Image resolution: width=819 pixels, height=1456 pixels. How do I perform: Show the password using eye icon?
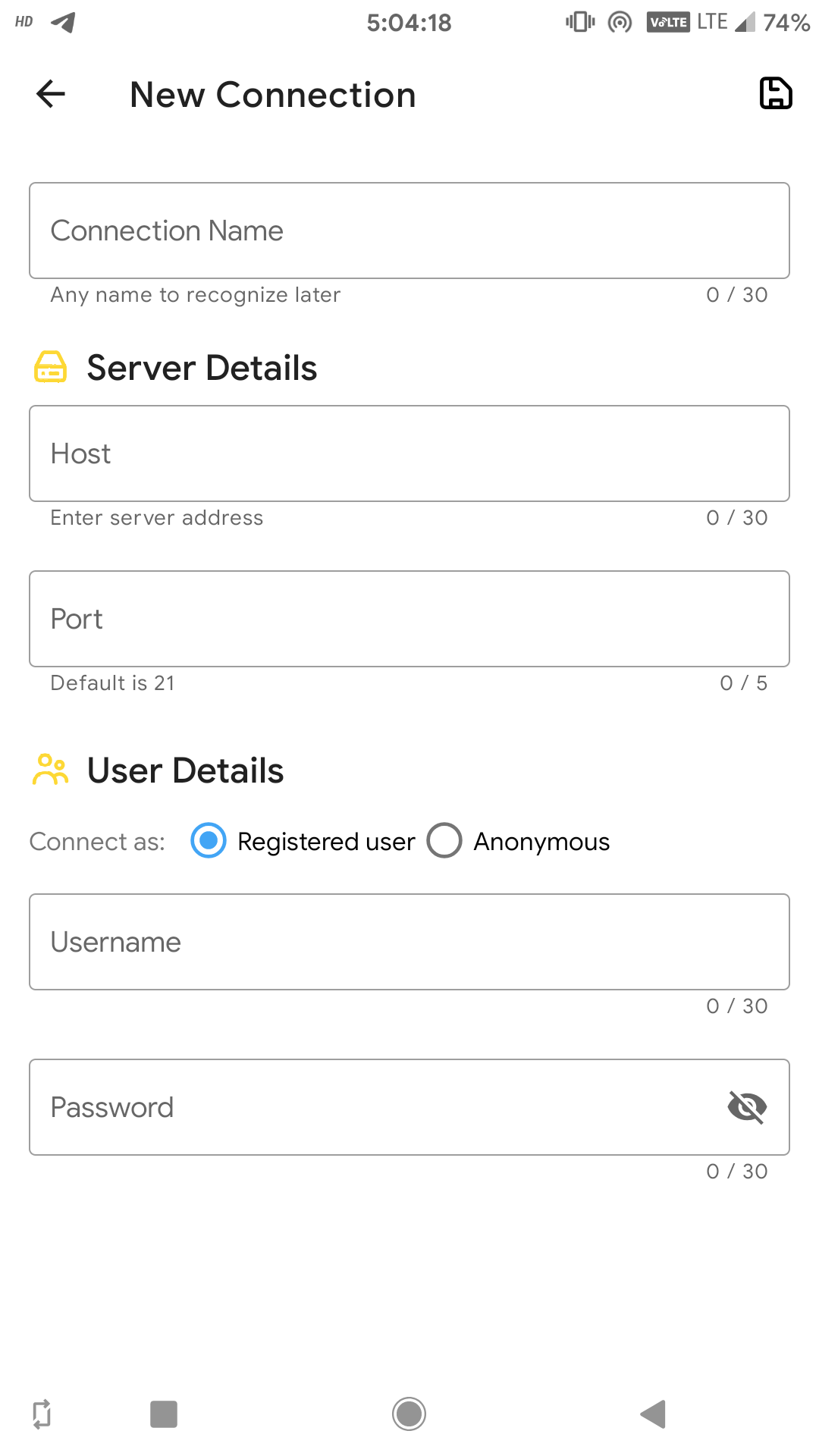[747, 1107]
